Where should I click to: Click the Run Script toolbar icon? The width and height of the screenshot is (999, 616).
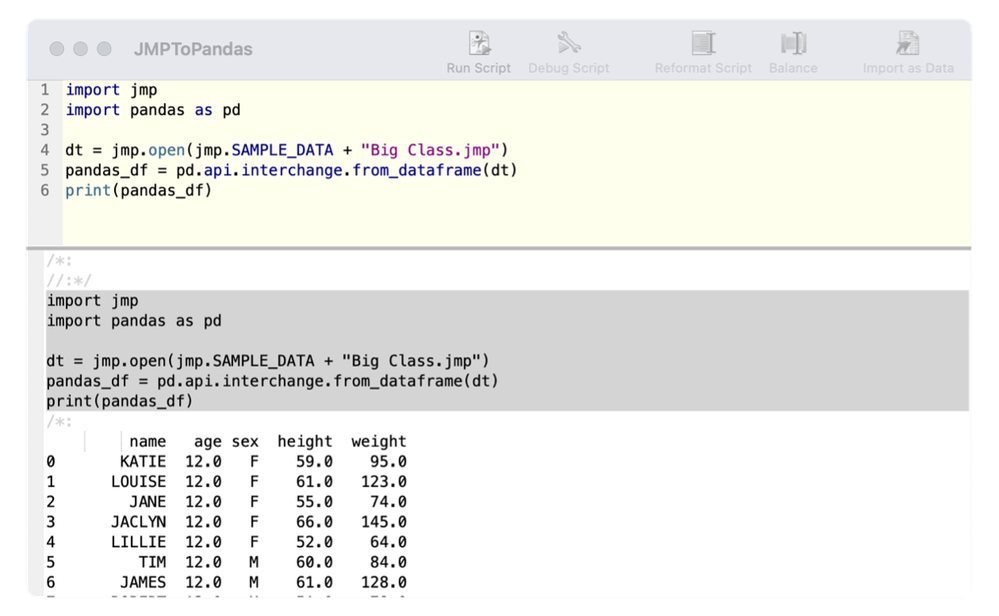click(480, 44)
